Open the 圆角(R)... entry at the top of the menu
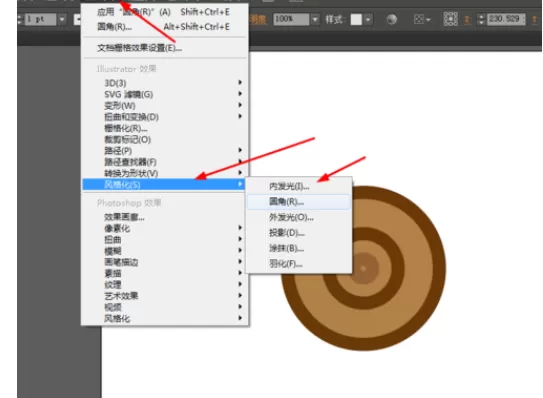This screenshot has width=543, height=398. 165,27
